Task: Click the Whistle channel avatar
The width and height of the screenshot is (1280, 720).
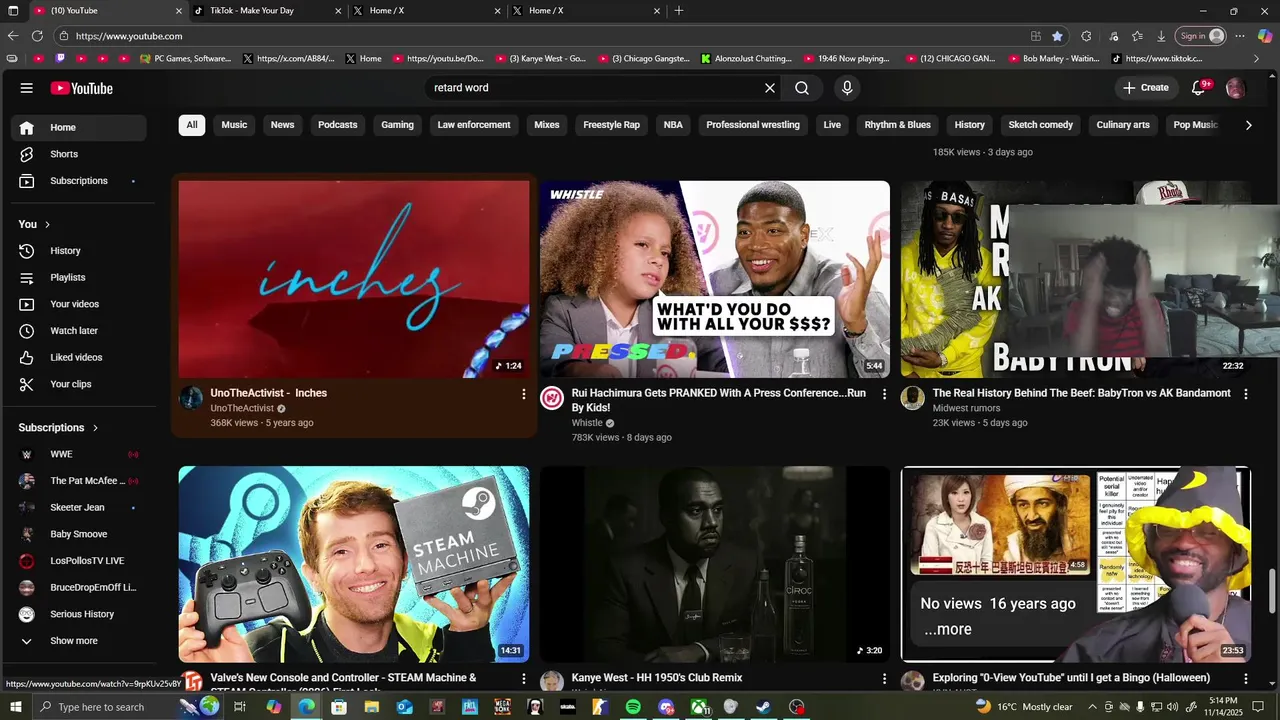Action: (552, 398)
